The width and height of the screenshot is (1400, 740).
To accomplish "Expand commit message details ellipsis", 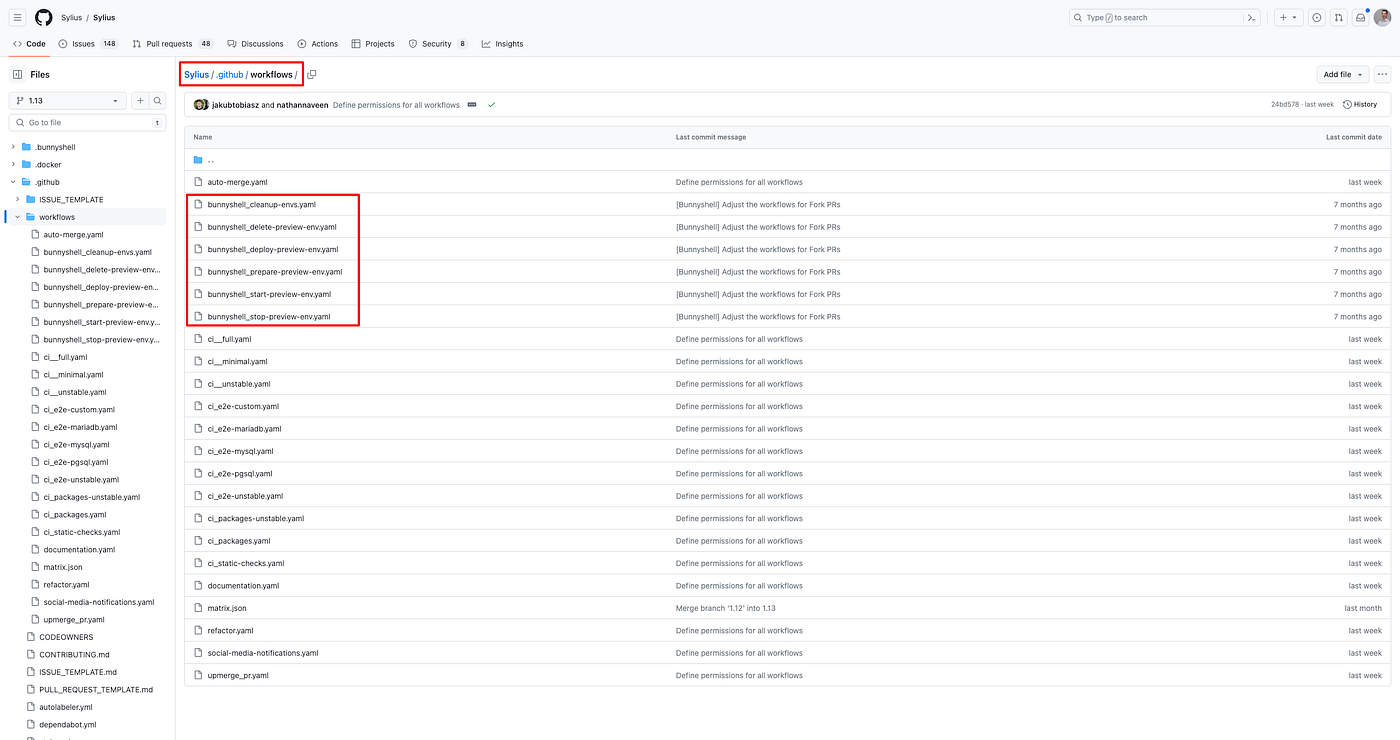I will coord(472,104).
